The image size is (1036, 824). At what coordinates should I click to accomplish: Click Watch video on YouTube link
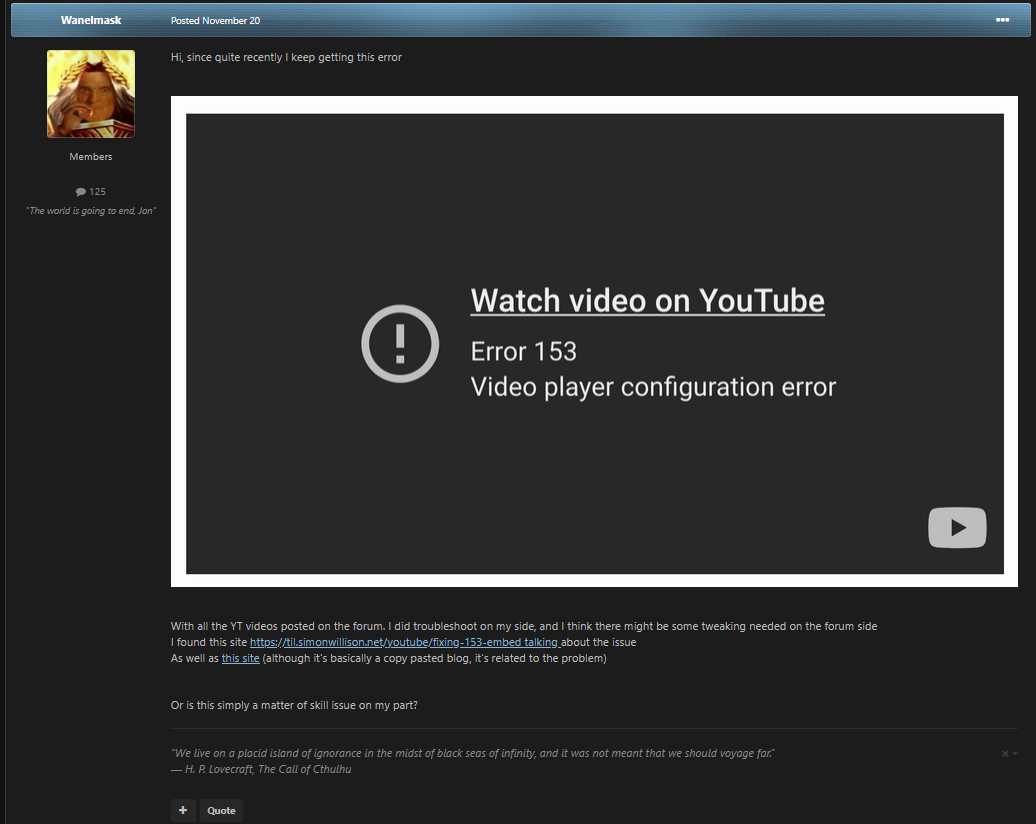[x=648, y=301]
